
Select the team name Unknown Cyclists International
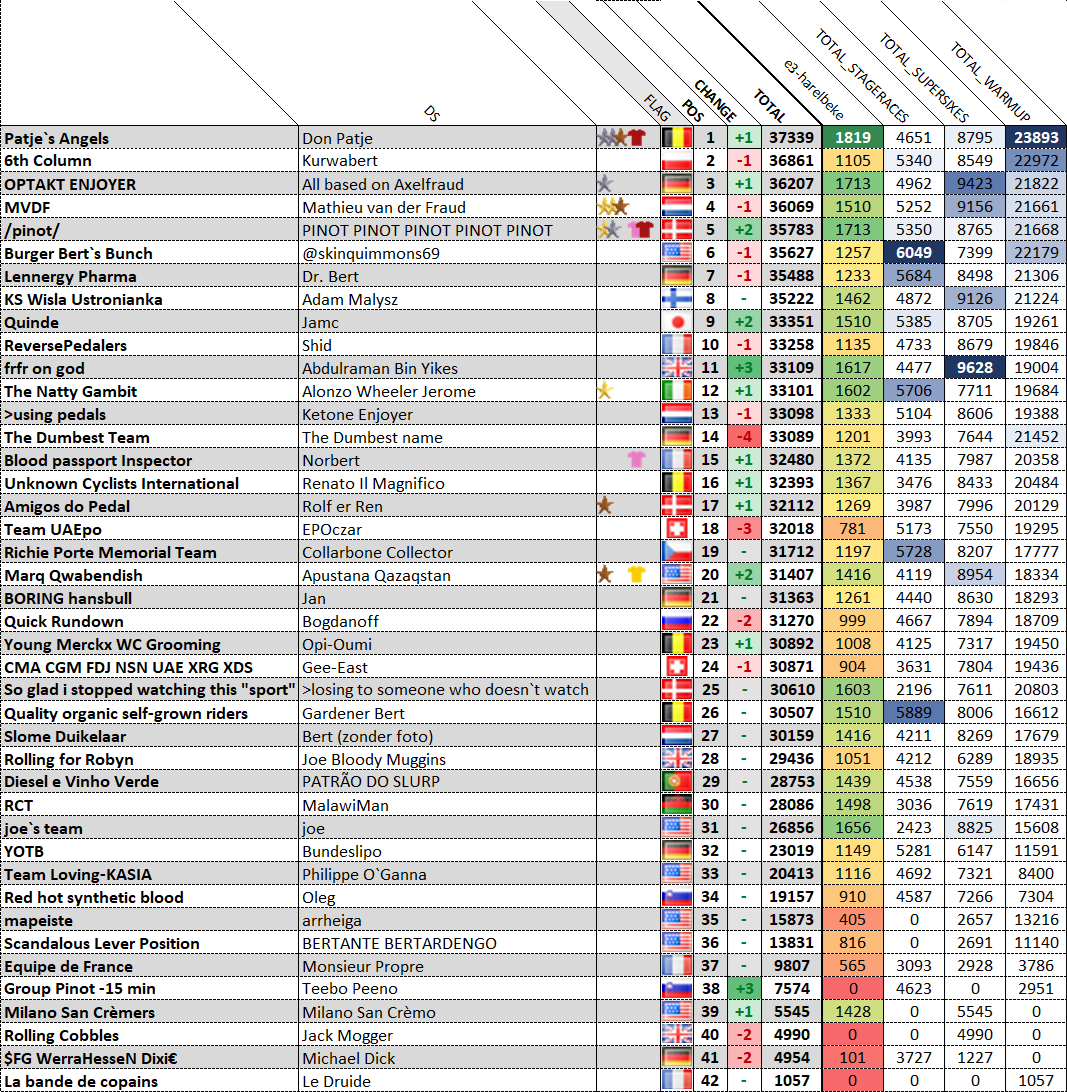point(121,483)
